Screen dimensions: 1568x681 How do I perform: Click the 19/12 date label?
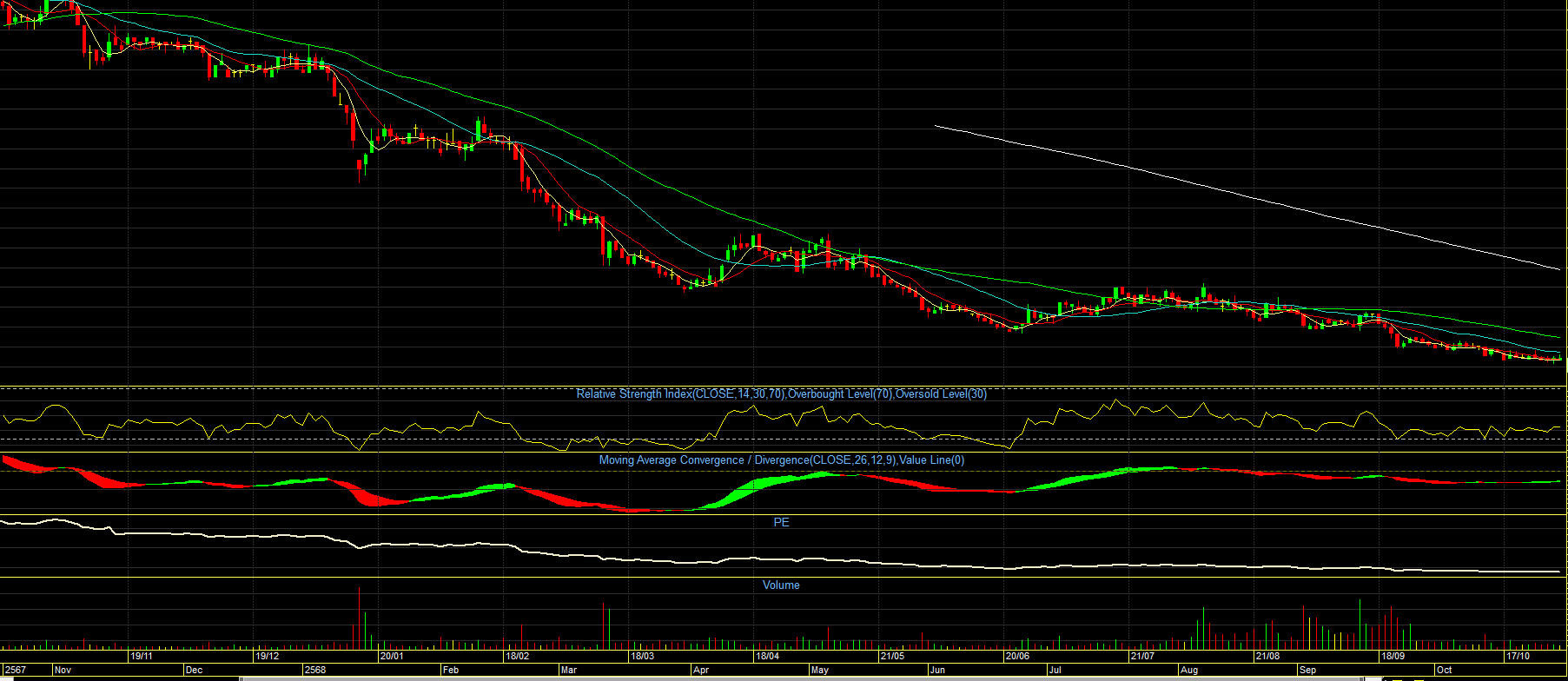coord(267,657)
